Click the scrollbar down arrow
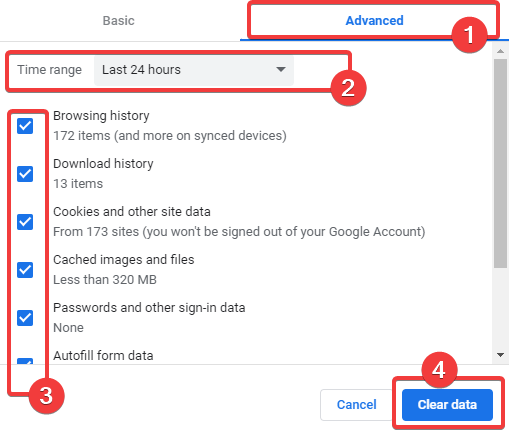This screenshot has height=433, width=509. [500, 355]
